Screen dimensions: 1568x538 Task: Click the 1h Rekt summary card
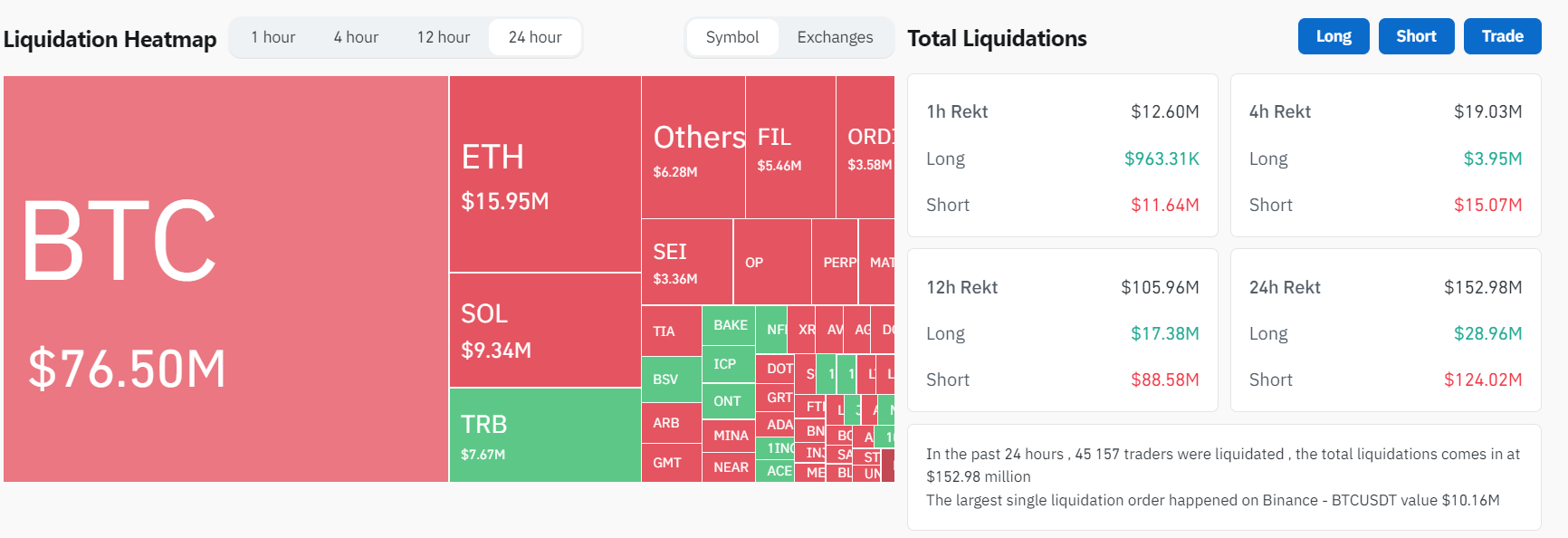point(1062,155)
